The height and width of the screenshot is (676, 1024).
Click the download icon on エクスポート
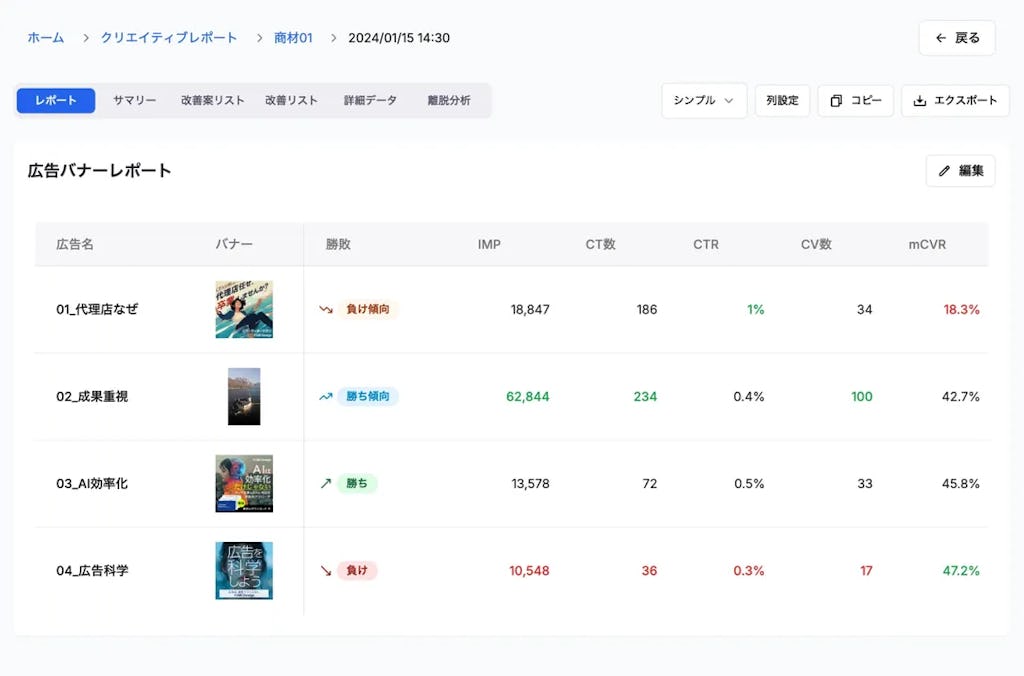pos(921,100)
